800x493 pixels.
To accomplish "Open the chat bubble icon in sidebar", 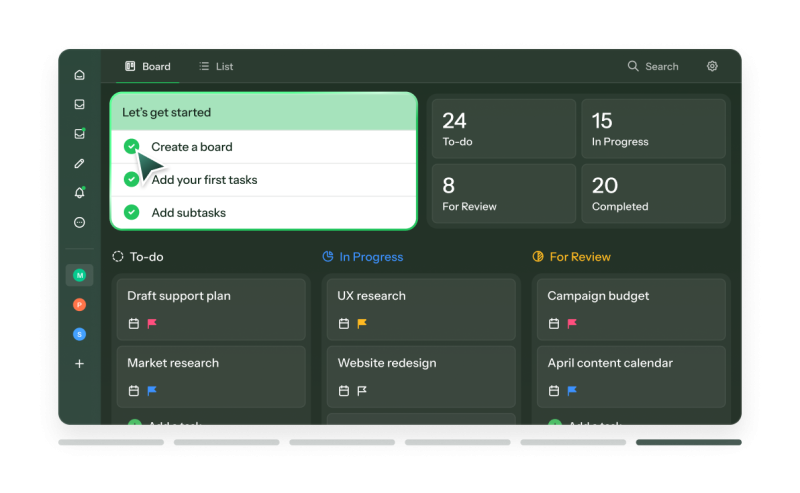I will click(x=79, y=223).
